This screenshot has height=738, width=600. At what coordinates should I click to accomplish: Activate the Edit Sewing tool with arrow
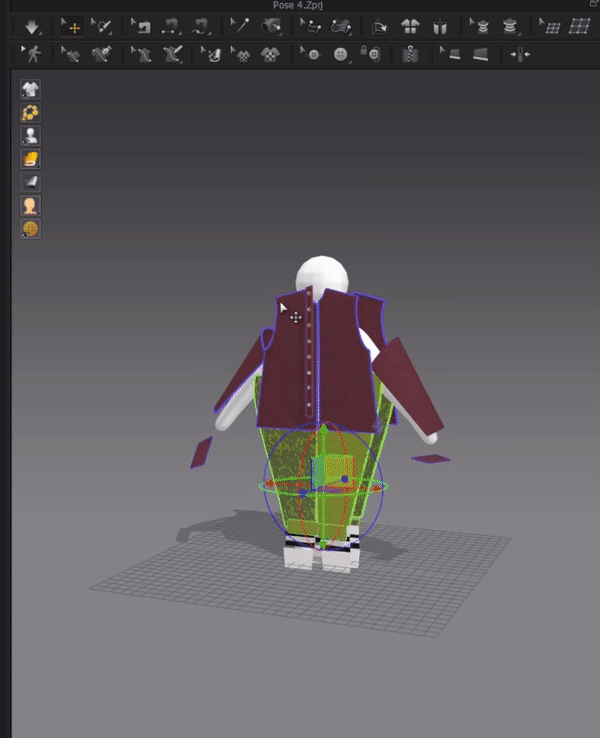tap(141, 26)
